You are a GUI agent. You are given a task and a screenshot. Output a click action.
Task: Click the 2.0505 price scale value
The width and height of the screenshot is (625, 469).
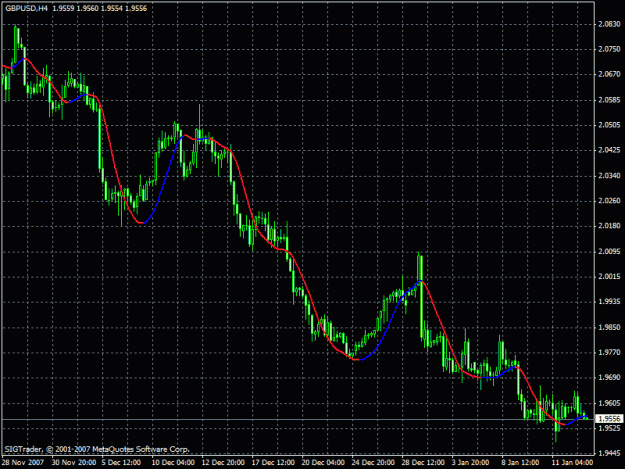click(609, 125)
